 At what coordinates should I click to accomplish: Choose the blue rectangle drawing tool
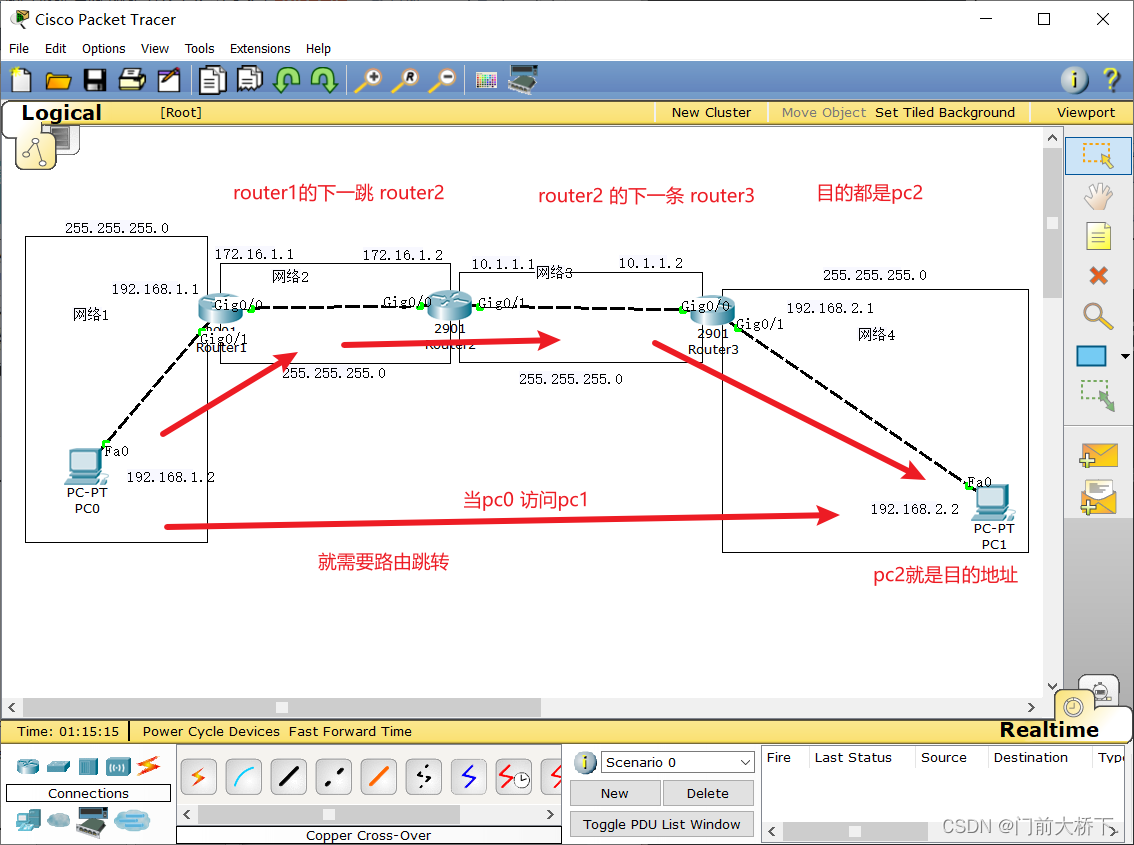[x=1091, y=356]
